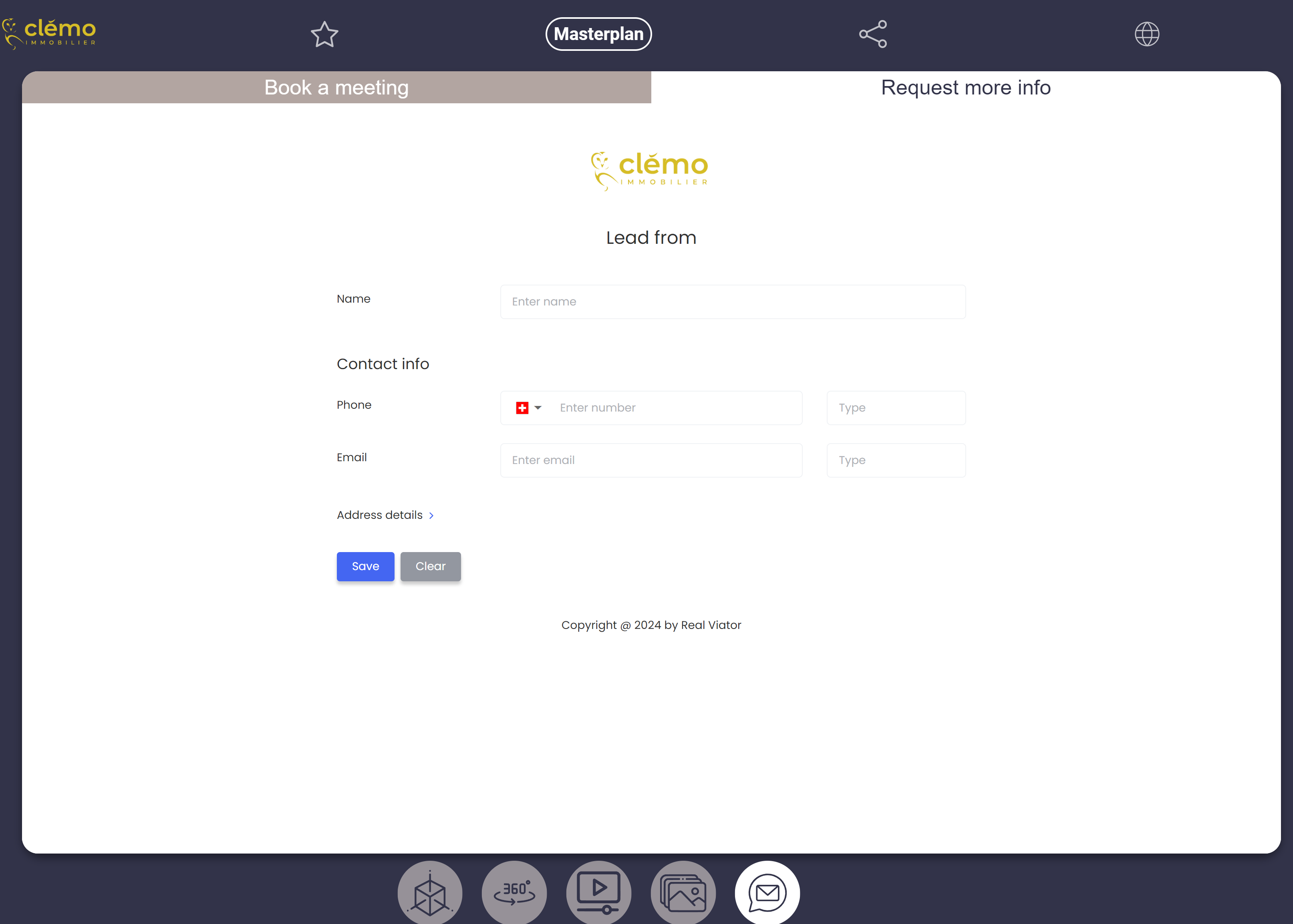Open the video player section icon
1293x924 pixels.
(x=598, y=892)
